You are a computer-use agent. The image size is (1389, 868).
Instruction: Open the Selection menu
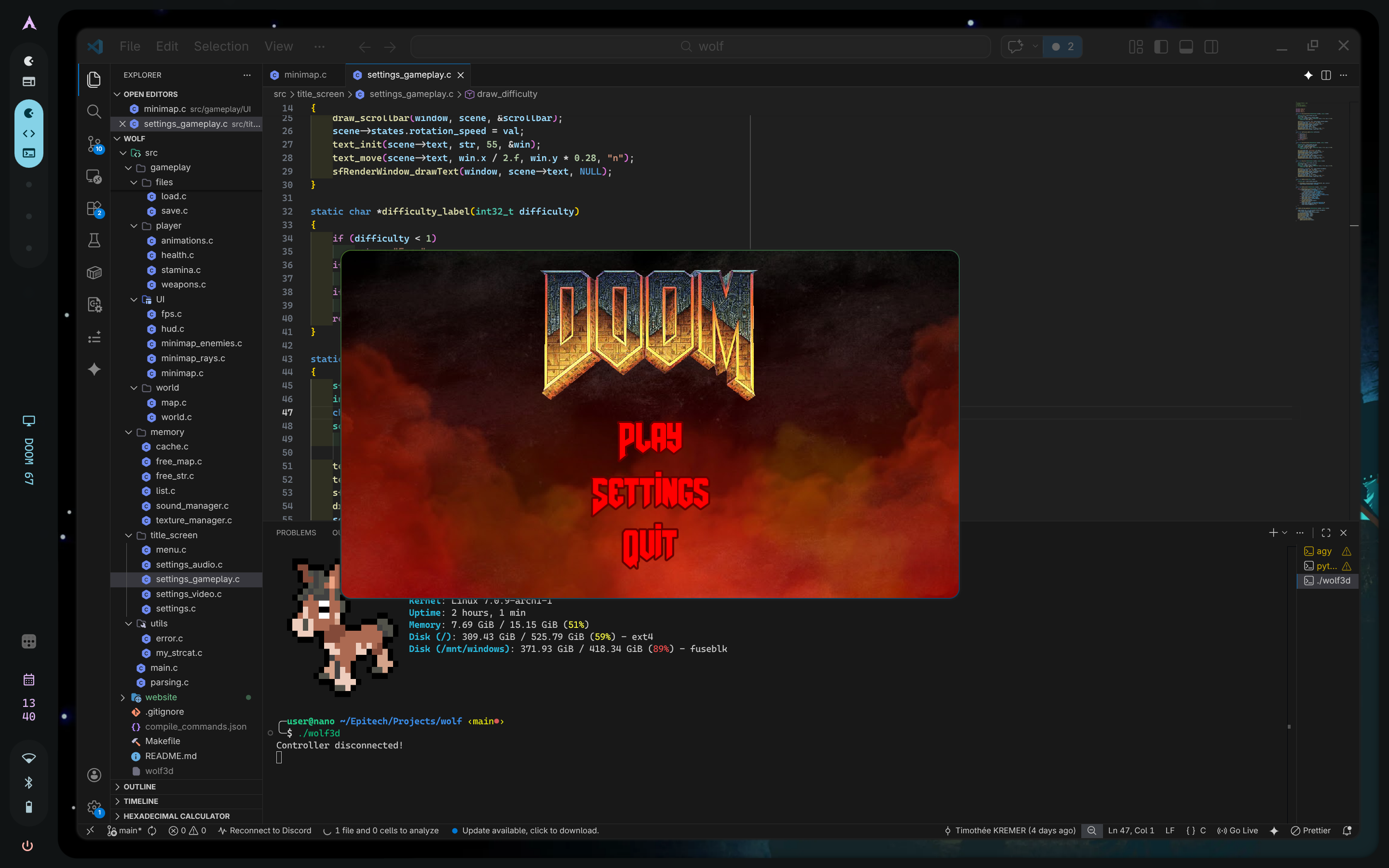[x=221, y=46]
